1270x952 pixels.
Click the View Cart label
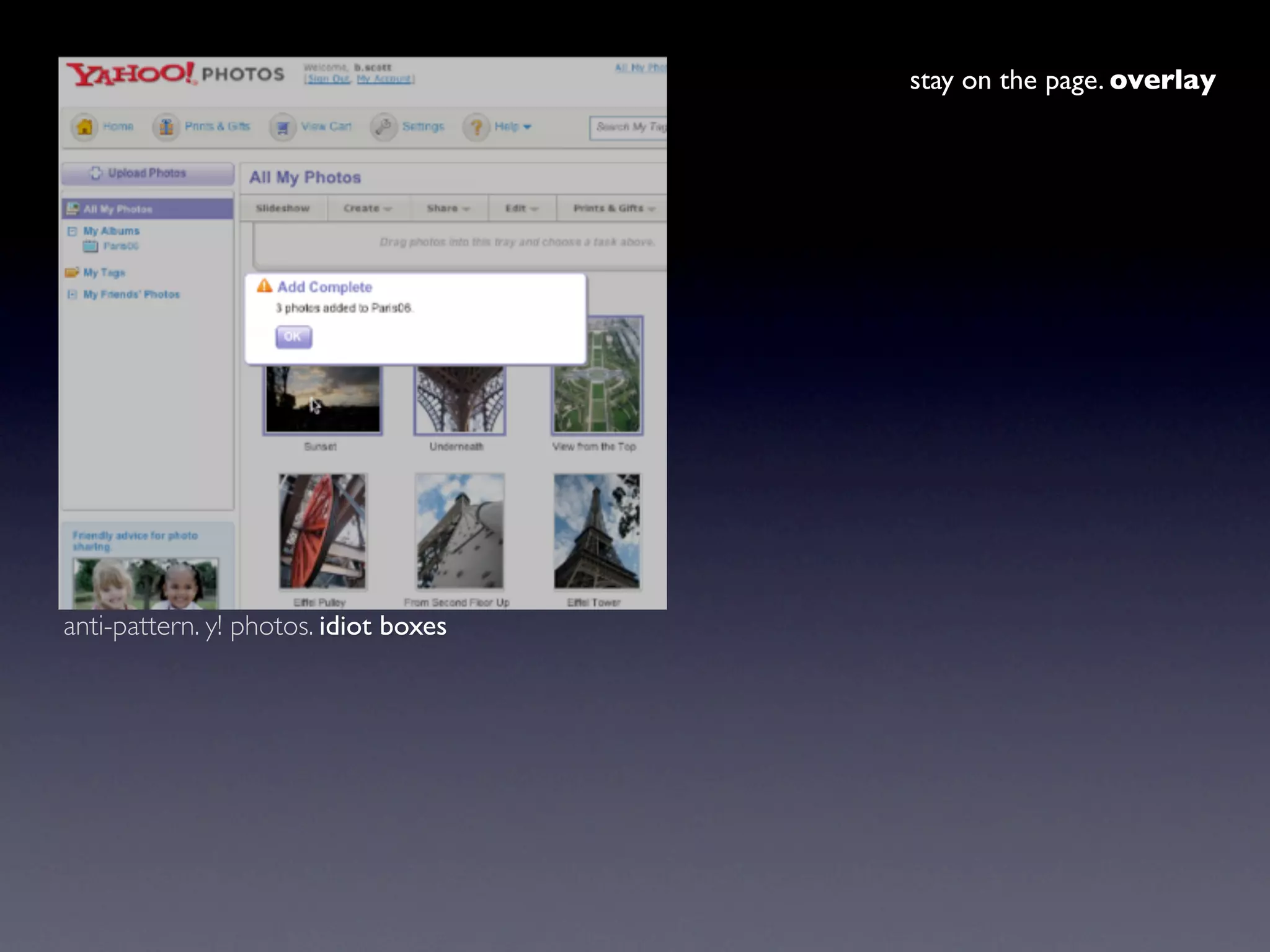pyautogui.click(x=326, y=126)
